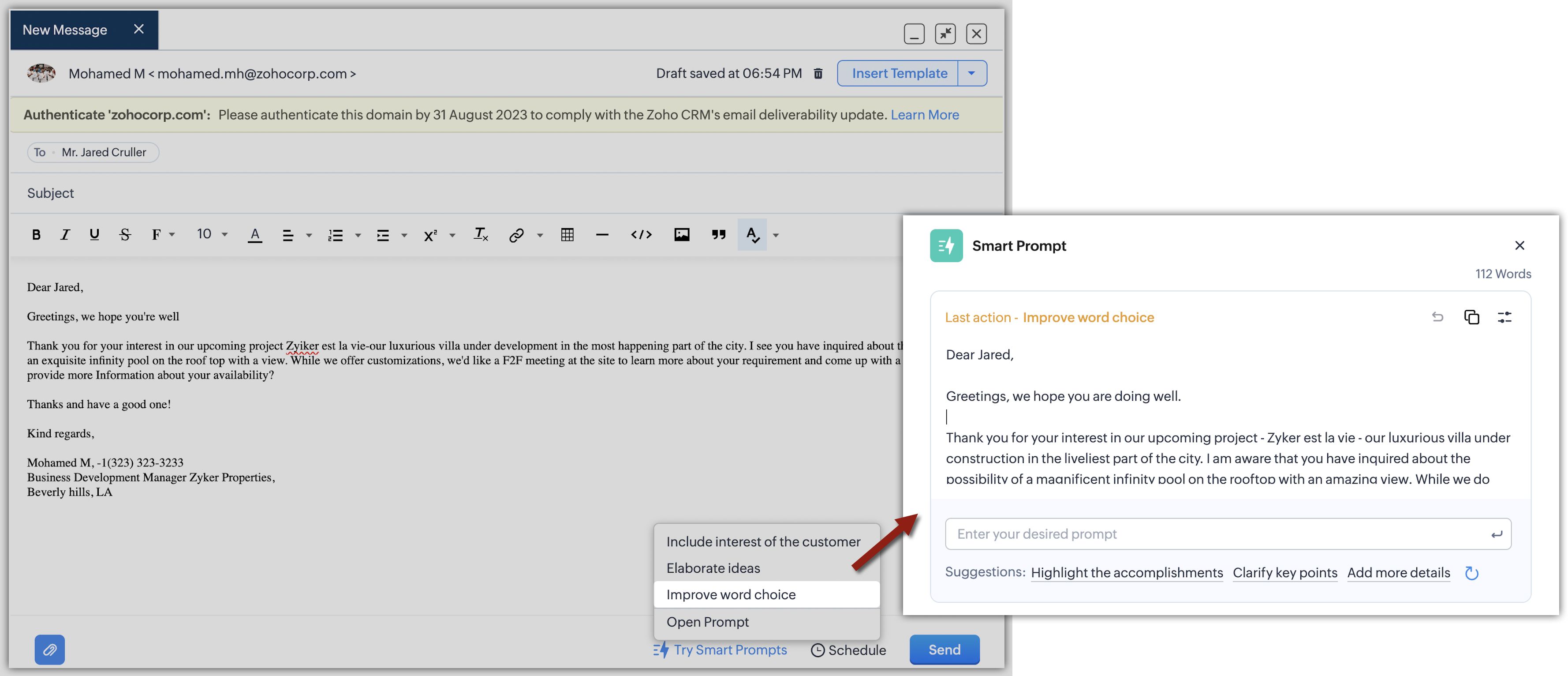Add a blockquote with quote icon

[718, 234]
